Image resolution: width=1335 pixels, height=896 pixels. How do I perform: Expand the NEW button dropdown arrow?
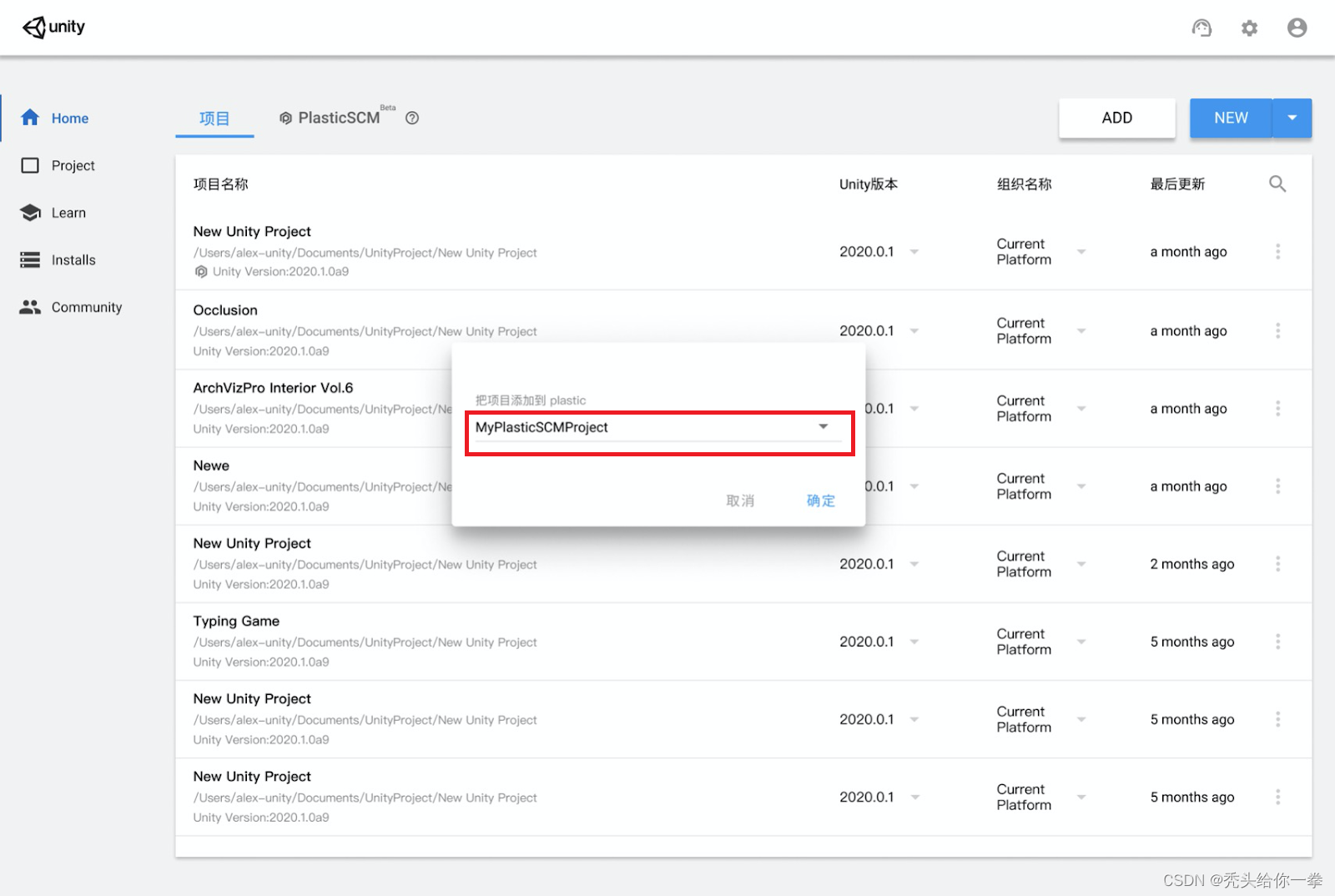(1292, 118)
